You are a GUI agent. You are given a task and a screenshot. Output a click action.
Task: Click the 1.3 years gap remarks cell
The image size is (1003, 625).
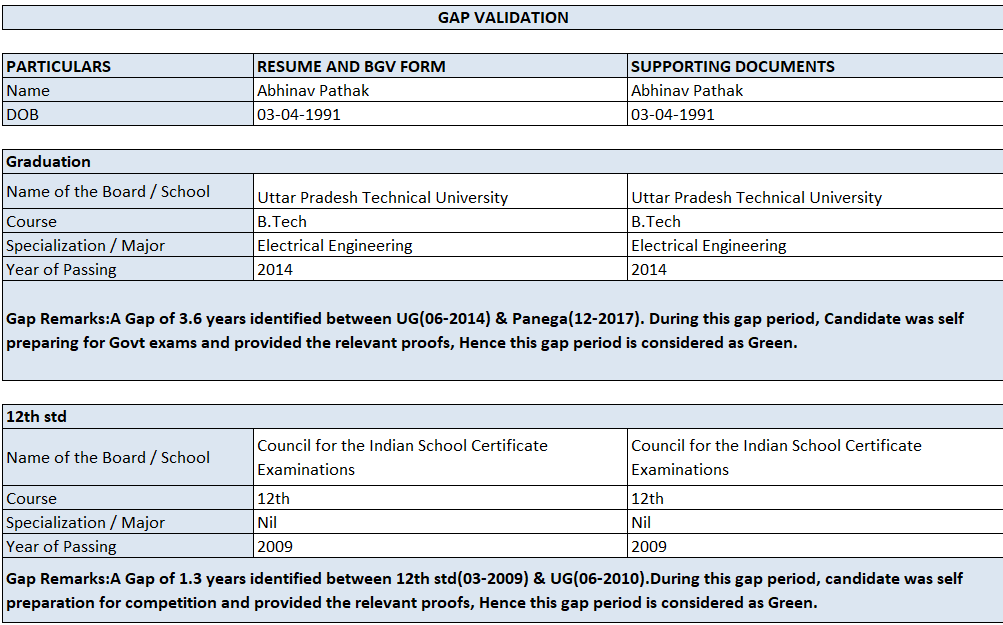[x=502, y=590]
